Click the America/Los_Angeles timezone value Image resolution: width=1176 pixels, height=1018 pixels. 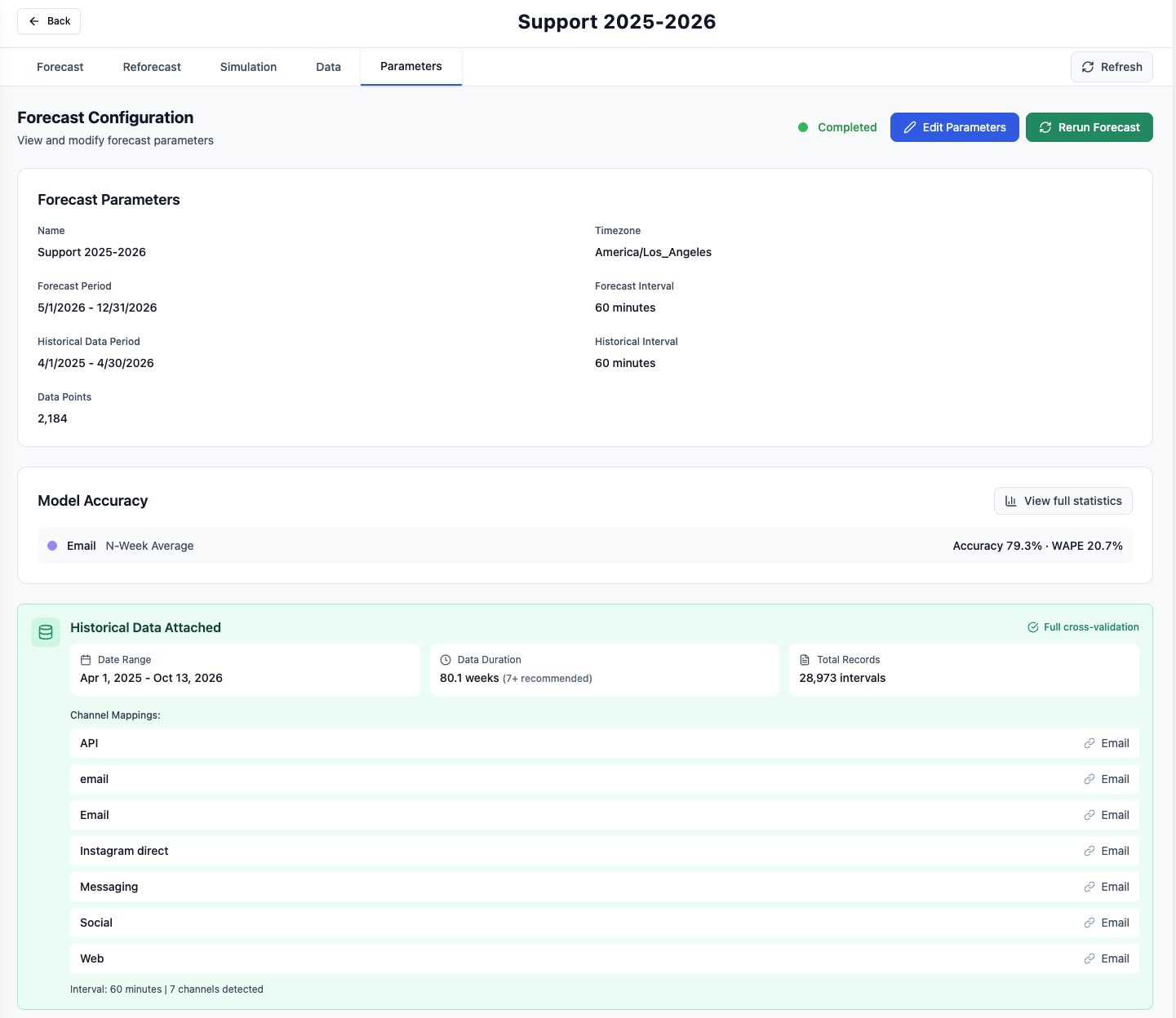pyautogui.click(x=653, y=252)
